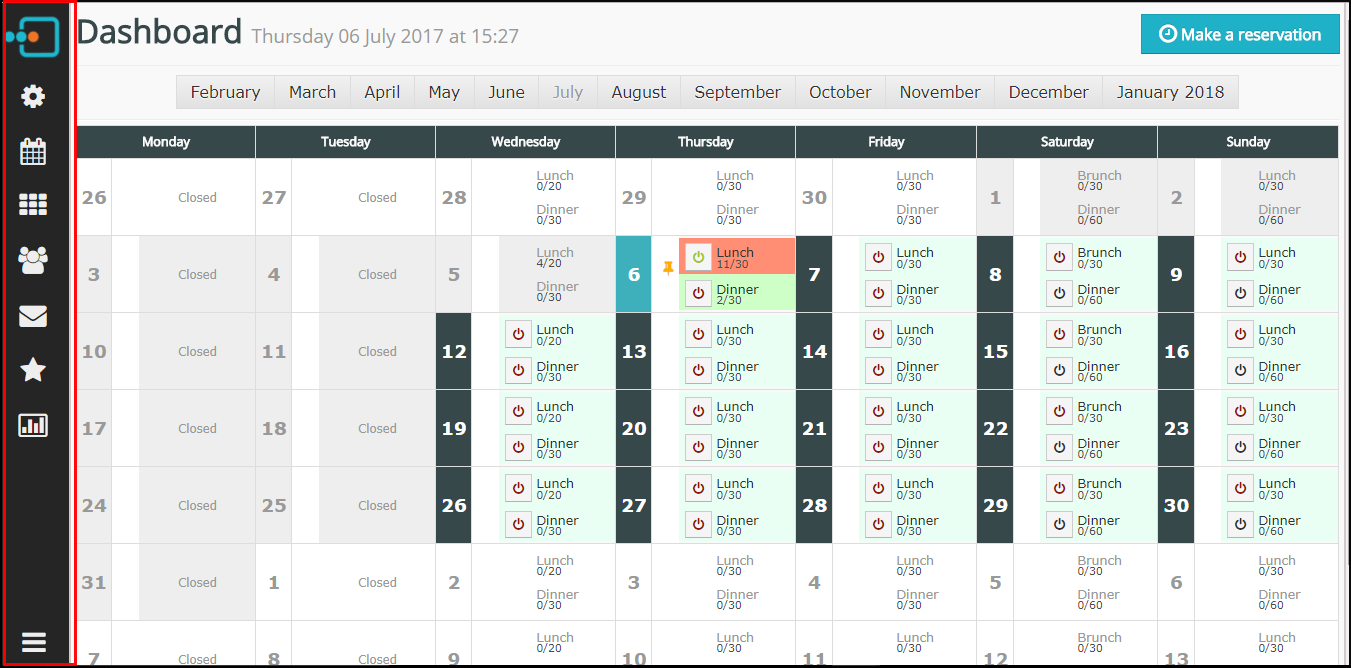This screenshot has width=1351, height=668.
Task: Click the app logo in sidebar
Action: [x=33, y=37]
